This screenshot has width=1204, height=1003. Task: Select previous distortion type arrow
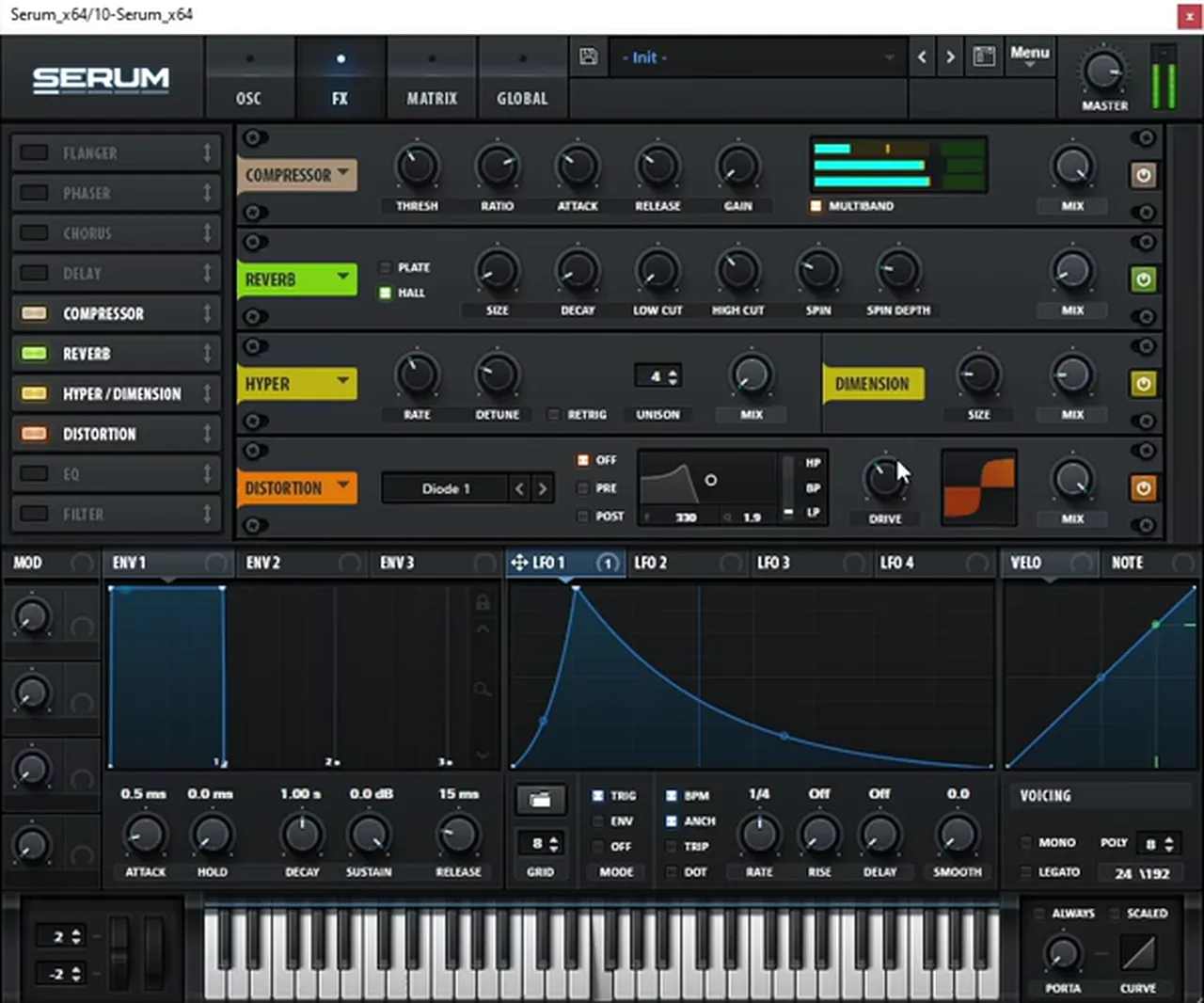519,488
